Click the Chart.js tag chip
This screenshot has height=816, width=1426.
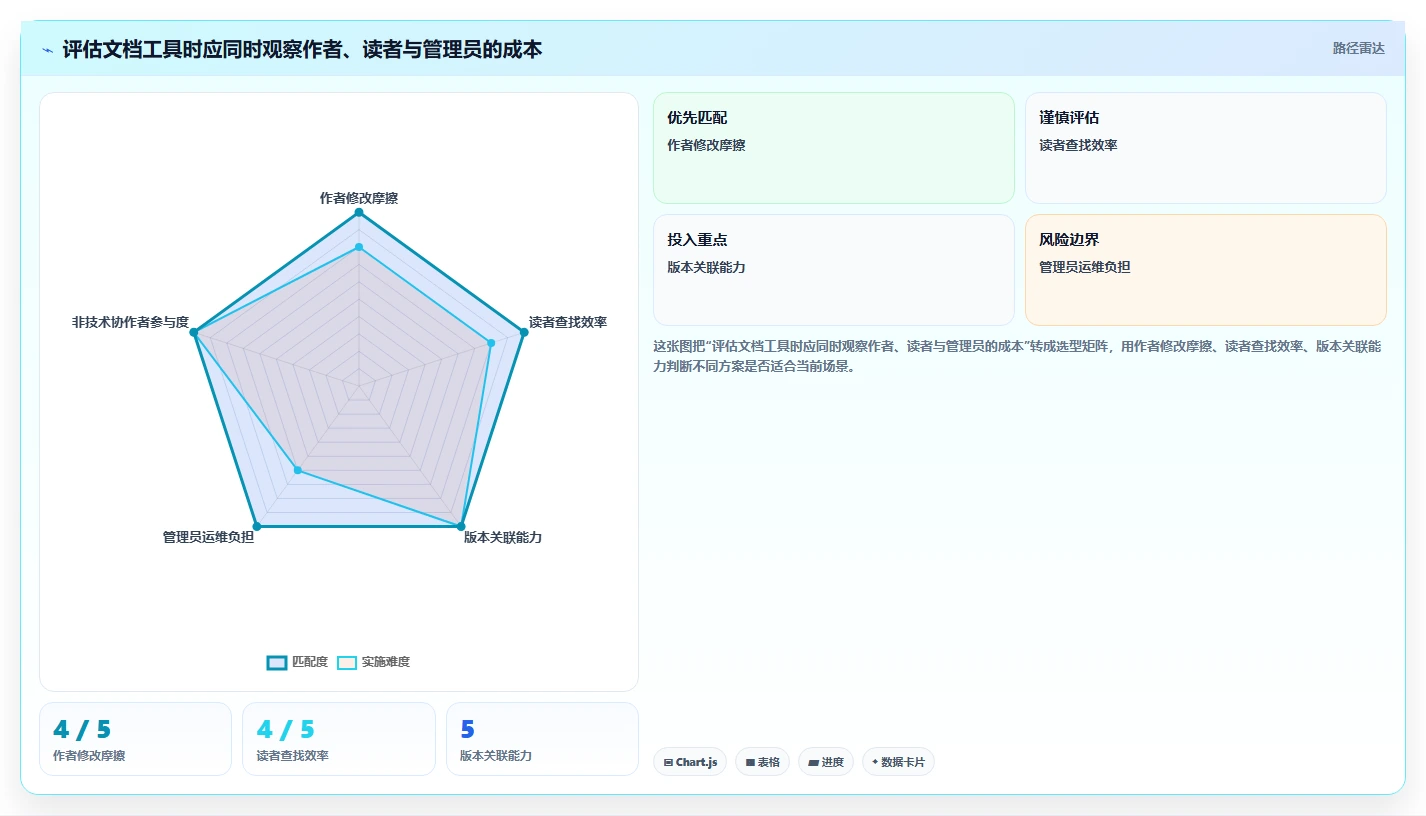click(x=690, y=762)
